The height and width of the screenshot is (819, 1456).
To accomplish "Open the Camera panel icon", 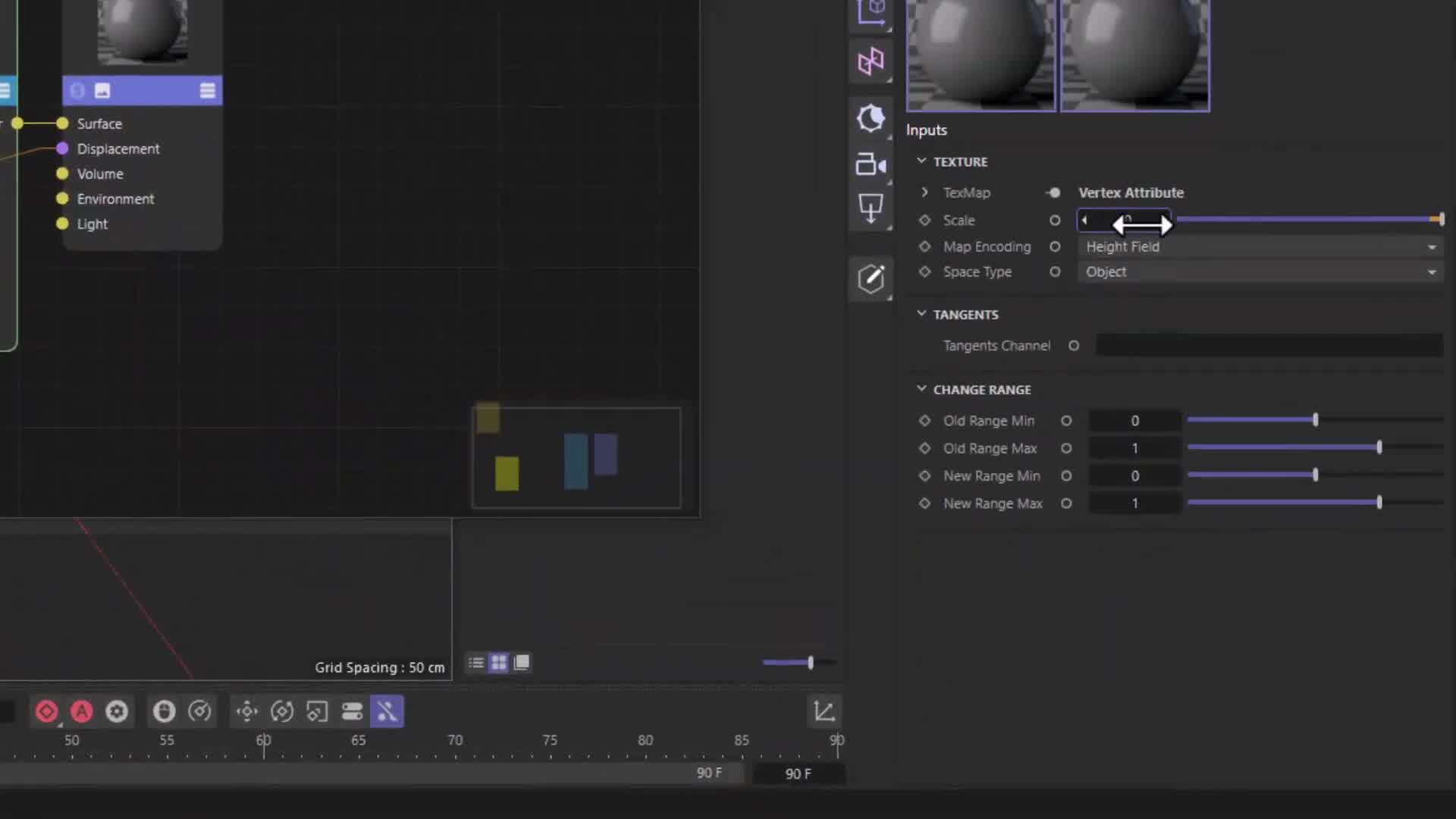I will pos(871,165).
